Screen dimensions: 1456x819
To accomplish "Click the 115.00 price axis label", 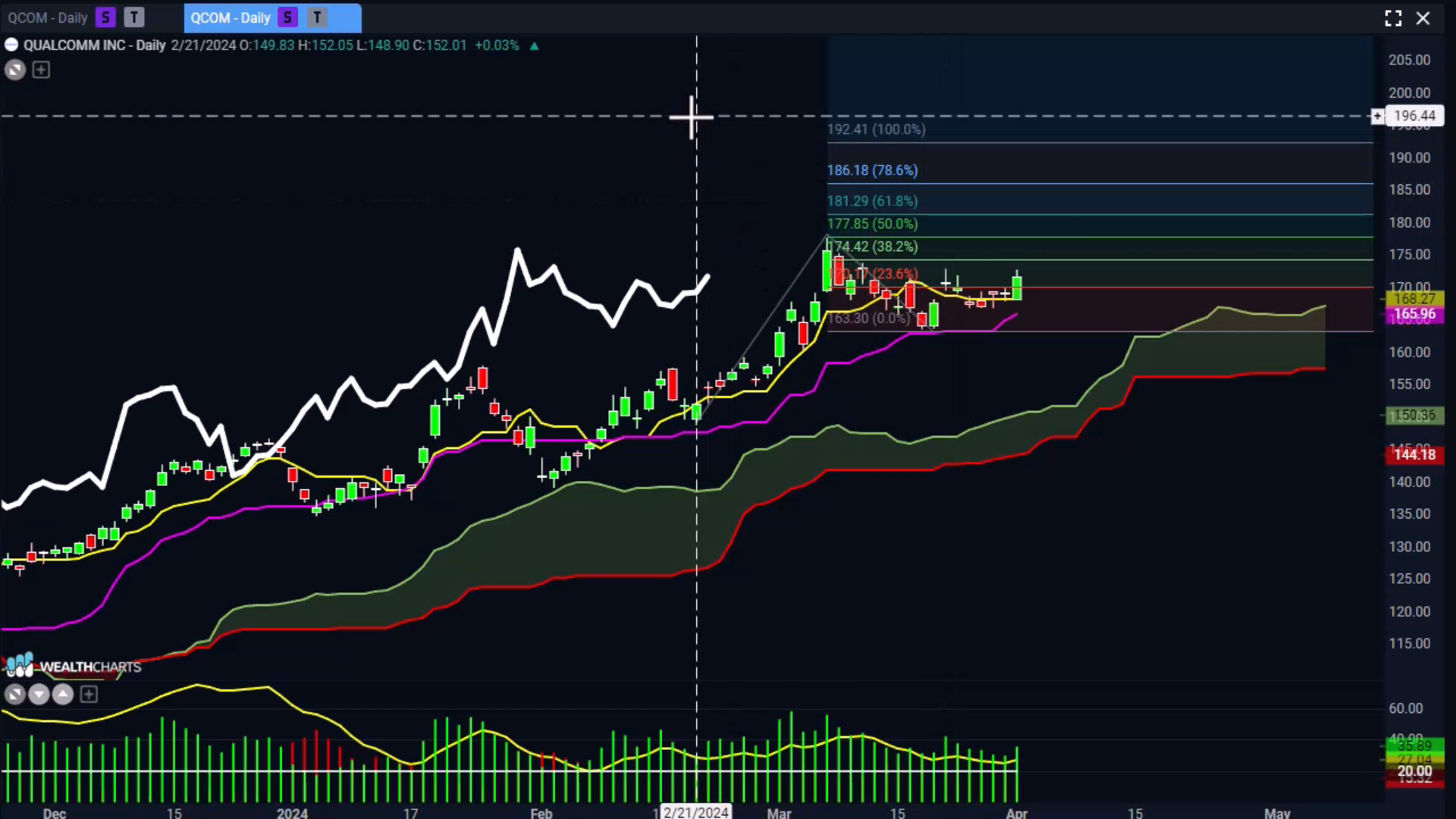I will 1409,643.
